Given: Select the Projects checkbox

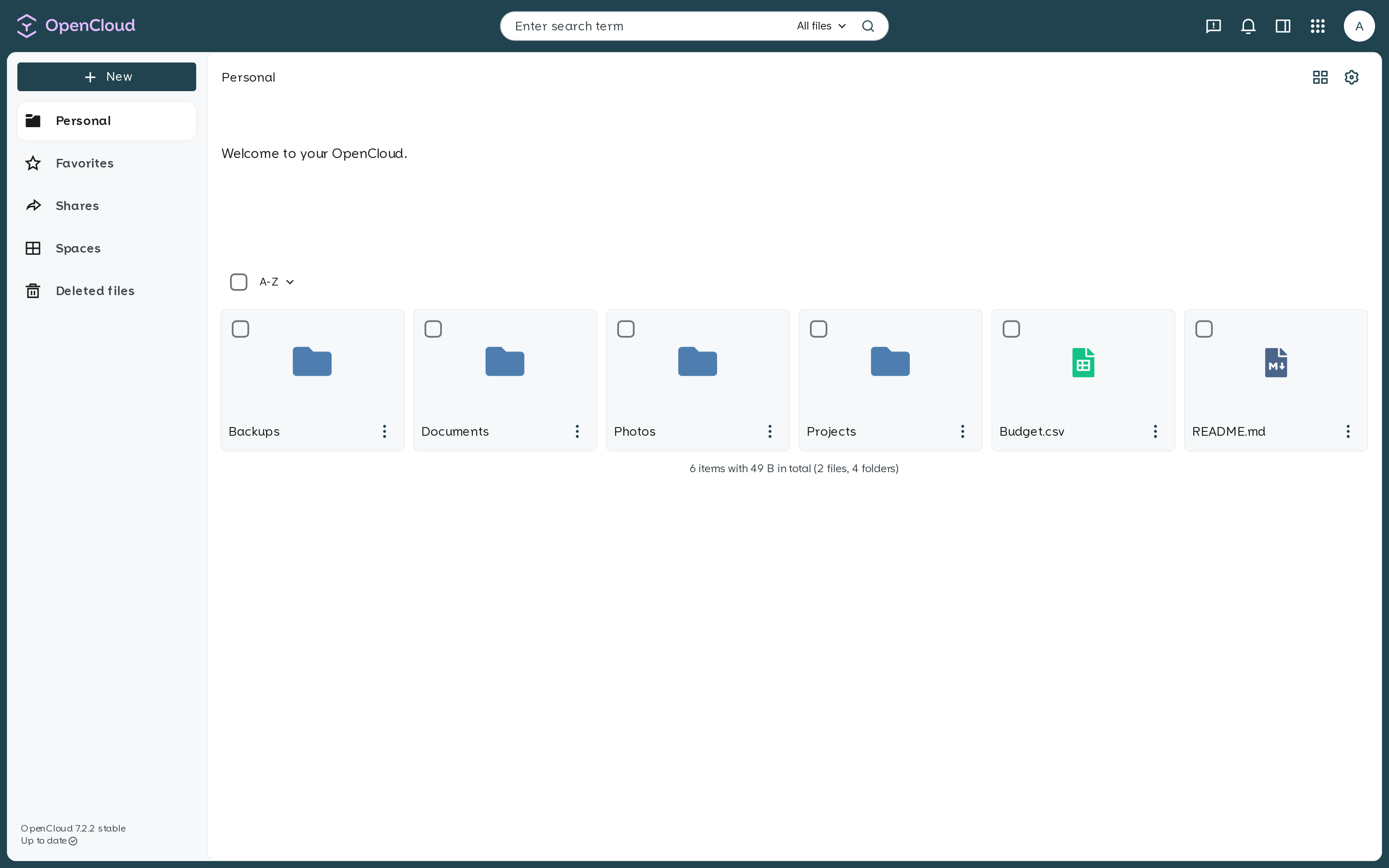Looking at the screenshot, I should pos(819,329).
